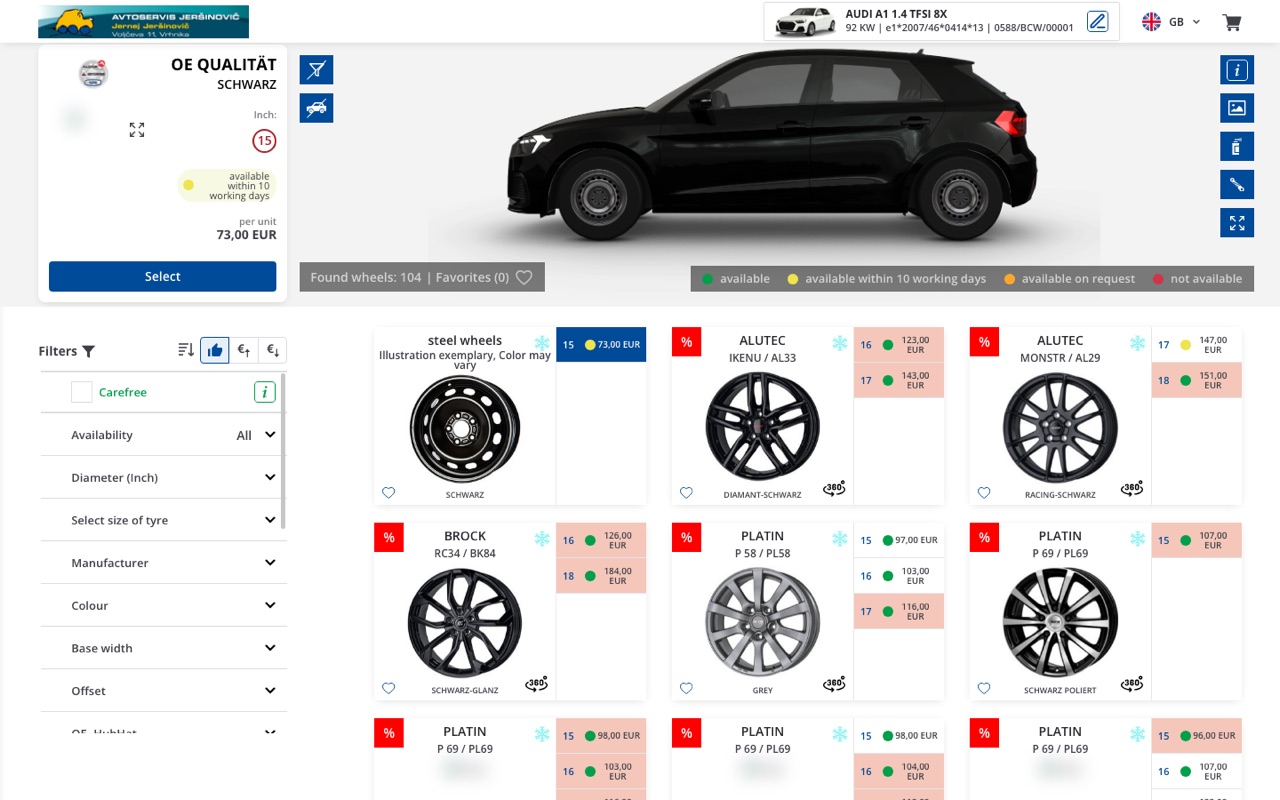
Task: Click the wrench tool icon
Action: (x=1237, y=184)
